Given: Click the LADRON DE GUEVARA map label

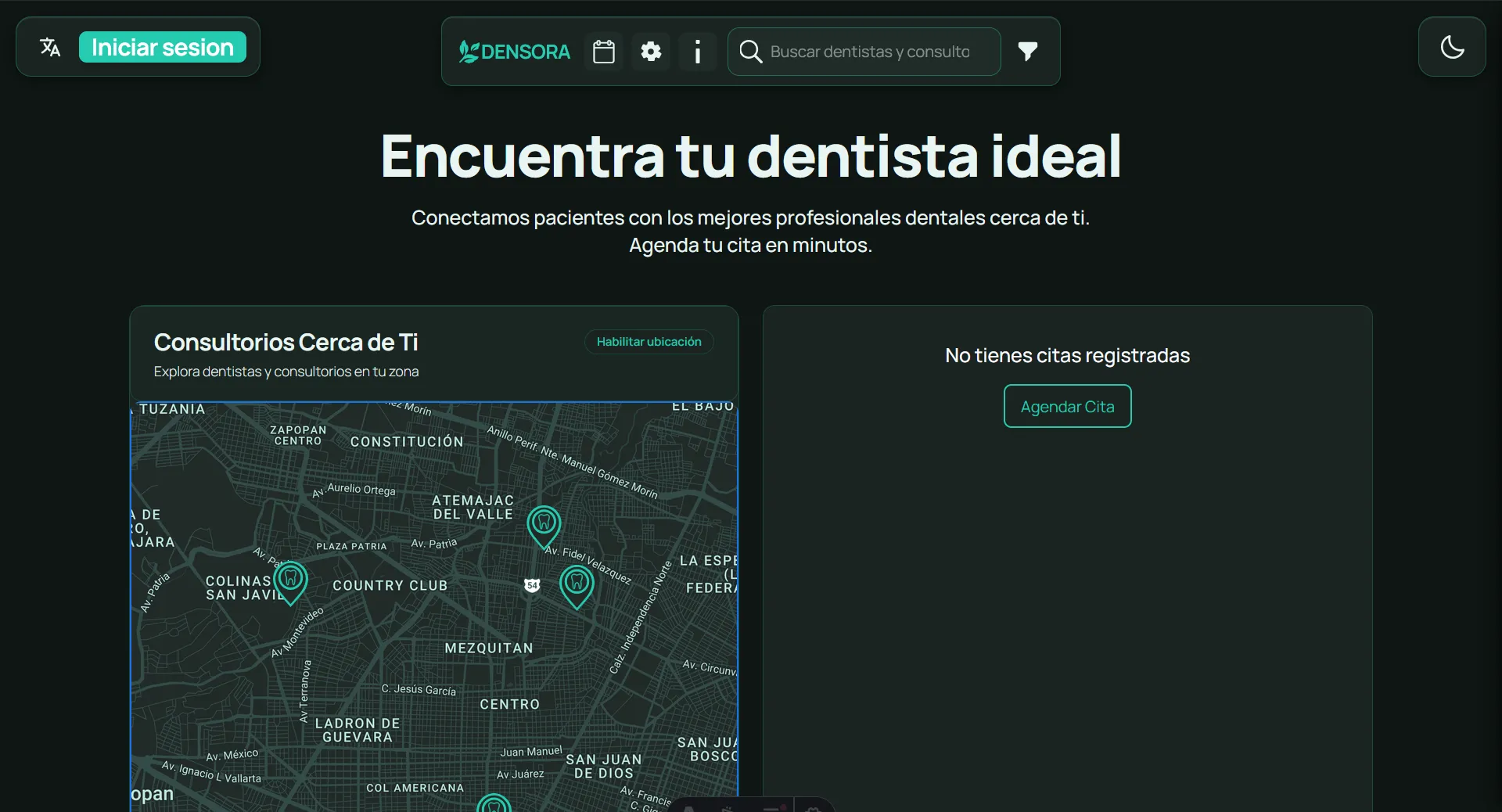Looking at the screenshot, I should 358,730.
